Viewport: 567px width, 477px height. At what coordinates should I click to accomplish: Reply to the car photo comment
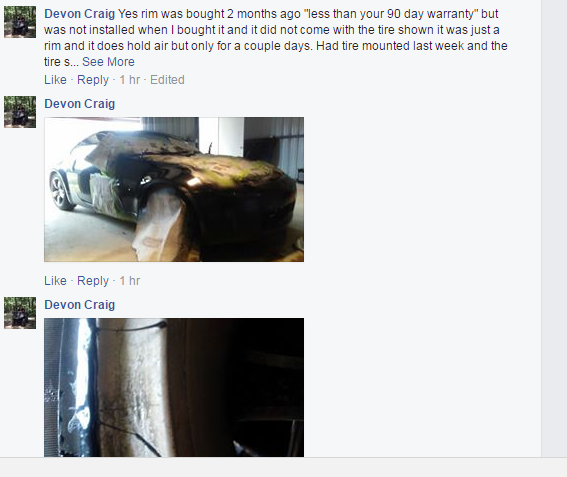pyautogui.click(x=93, y=281)
